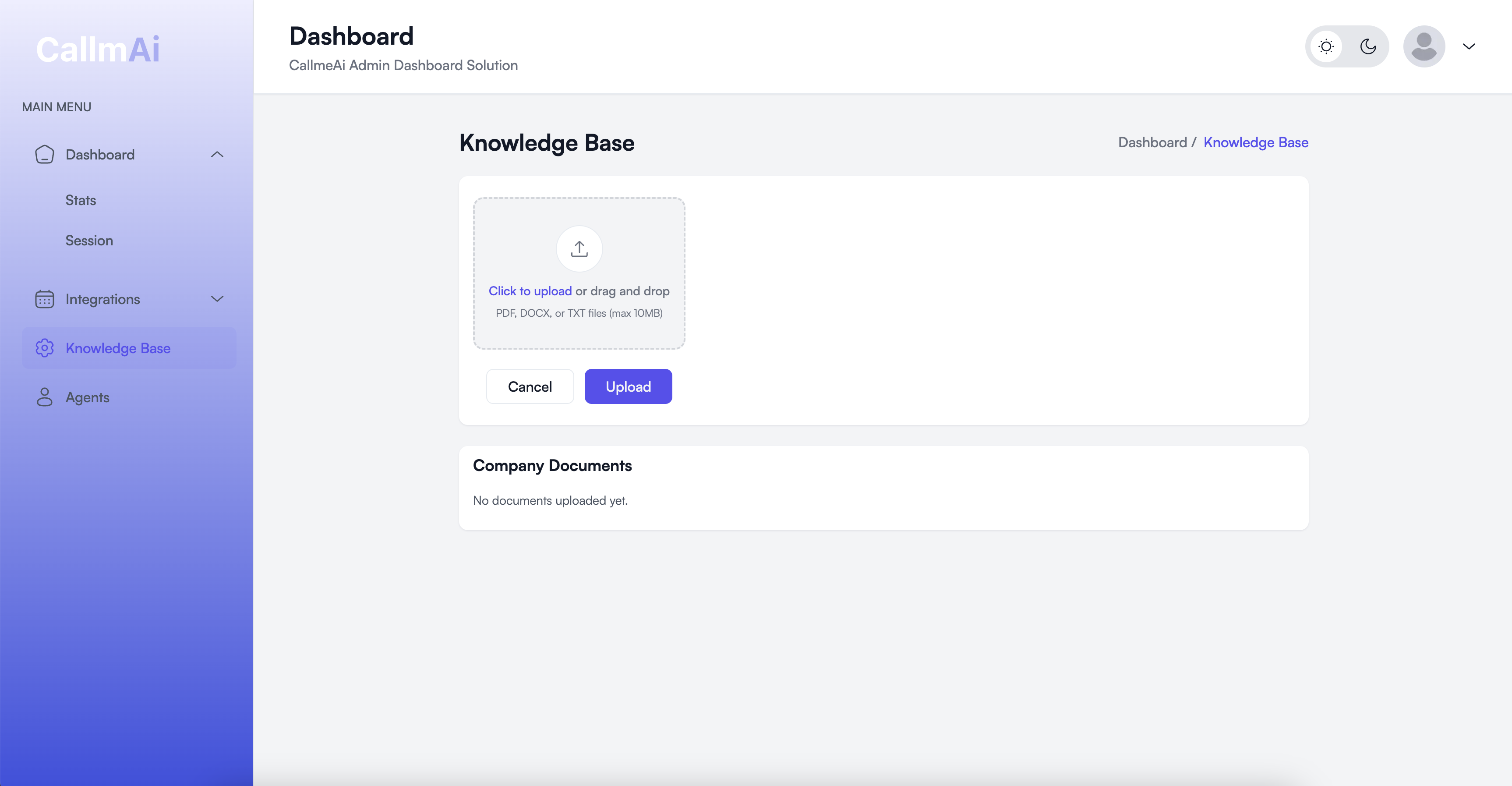Open the Stats submenu item
The height and width of the screenshot is (786, 1512).
tap(81, 200)
